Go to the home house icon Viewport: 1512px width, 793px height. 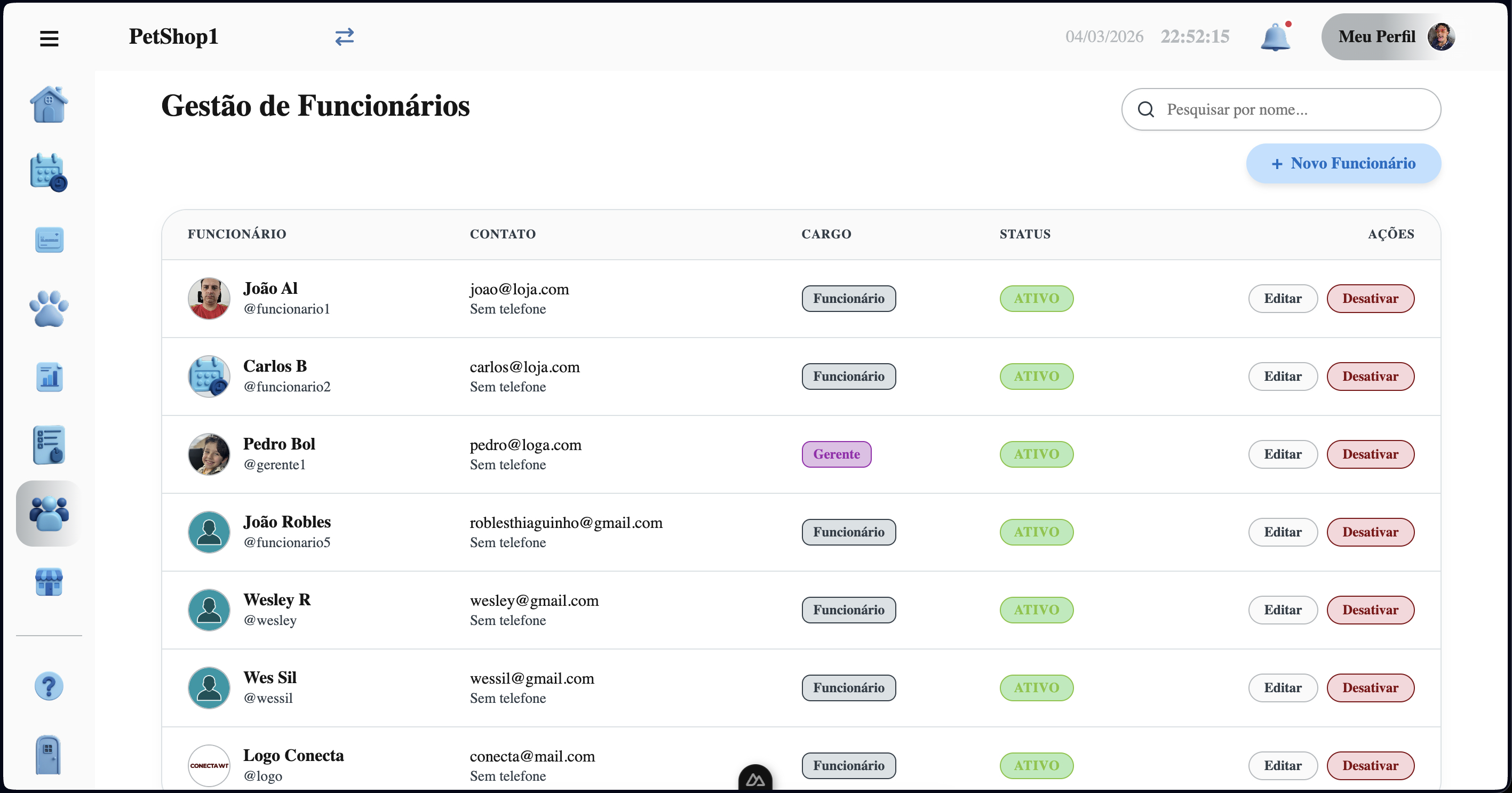click(49, 105)
